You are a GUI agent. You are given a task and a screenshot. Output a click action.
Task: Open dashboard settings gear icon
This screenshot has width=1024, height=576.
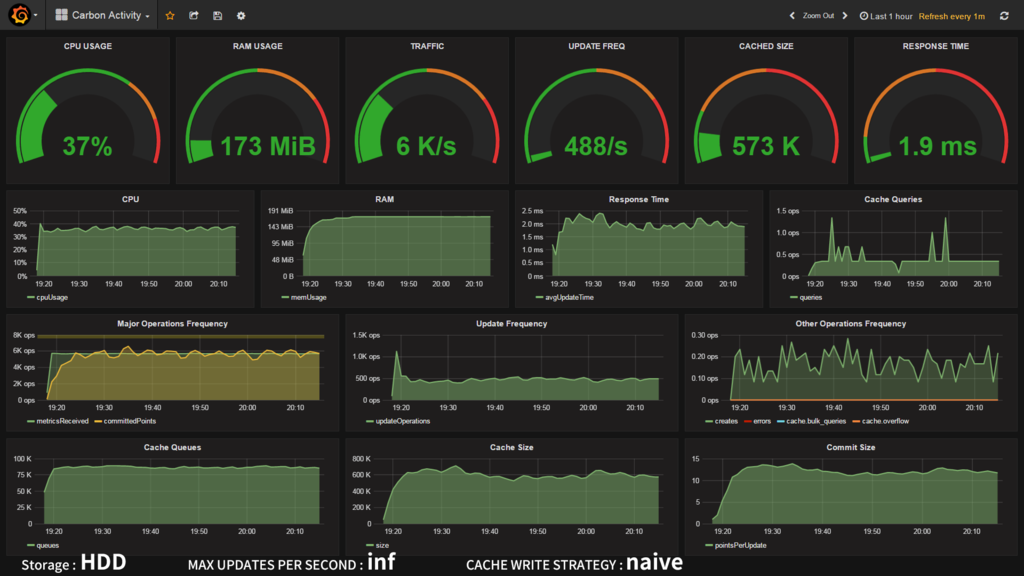241,16
